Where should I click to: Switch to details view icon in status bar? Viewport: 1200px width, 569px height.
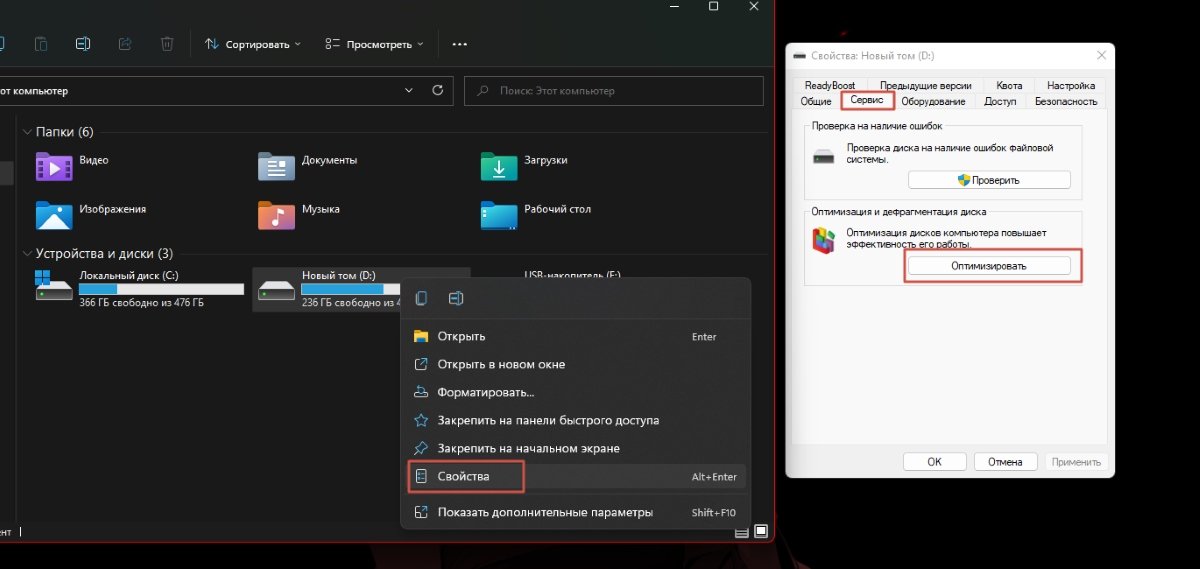pos(741,530)
